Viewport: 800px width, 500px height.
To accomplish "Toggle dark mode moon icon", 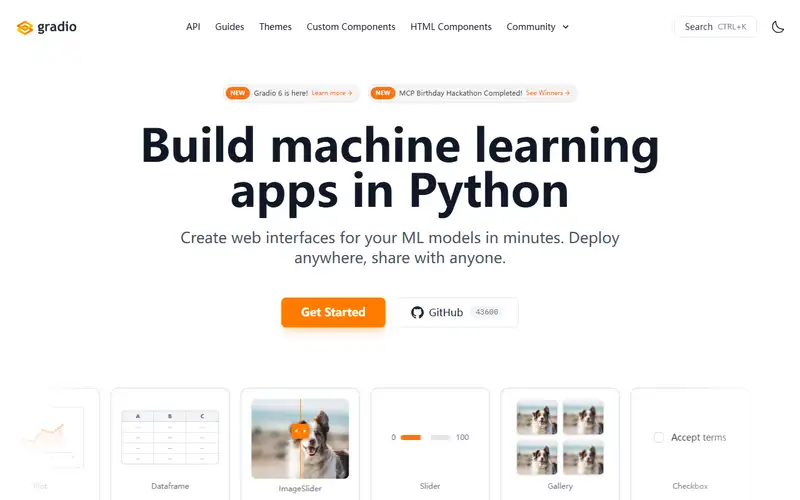I will pyautogui.click(x=778, y=27).
